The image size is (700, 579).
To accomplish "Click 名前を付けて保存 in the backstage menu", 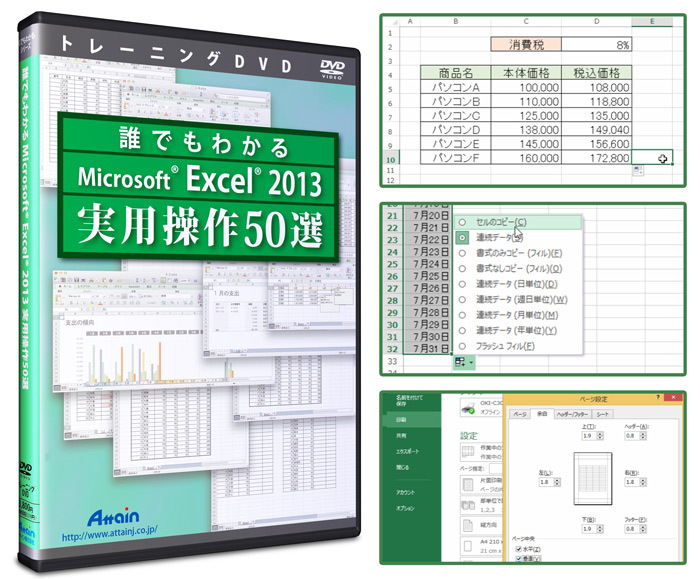I will tap(408, 400).
